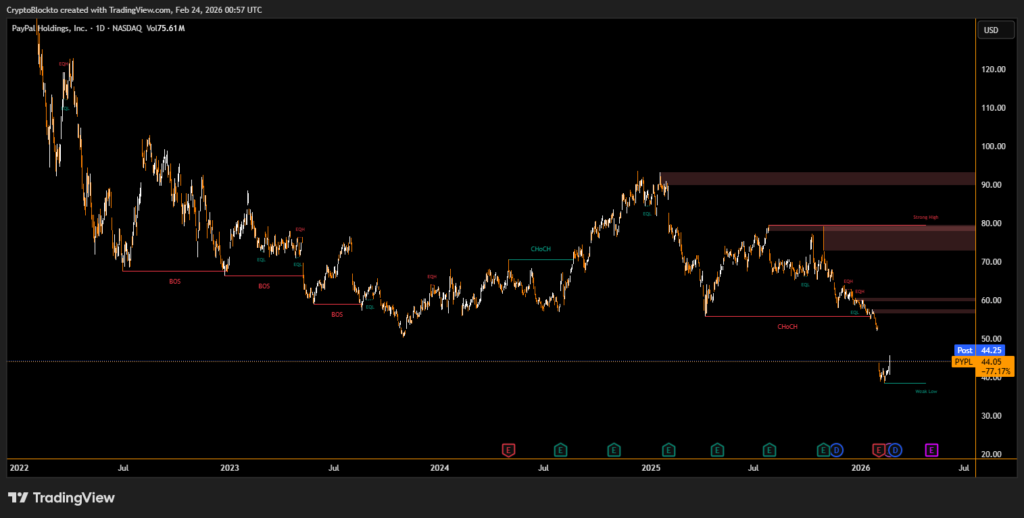This screenshot has width=1024, height=518.
Task: Select the dark red supply zone near 90.00
Action: point(815,179)
